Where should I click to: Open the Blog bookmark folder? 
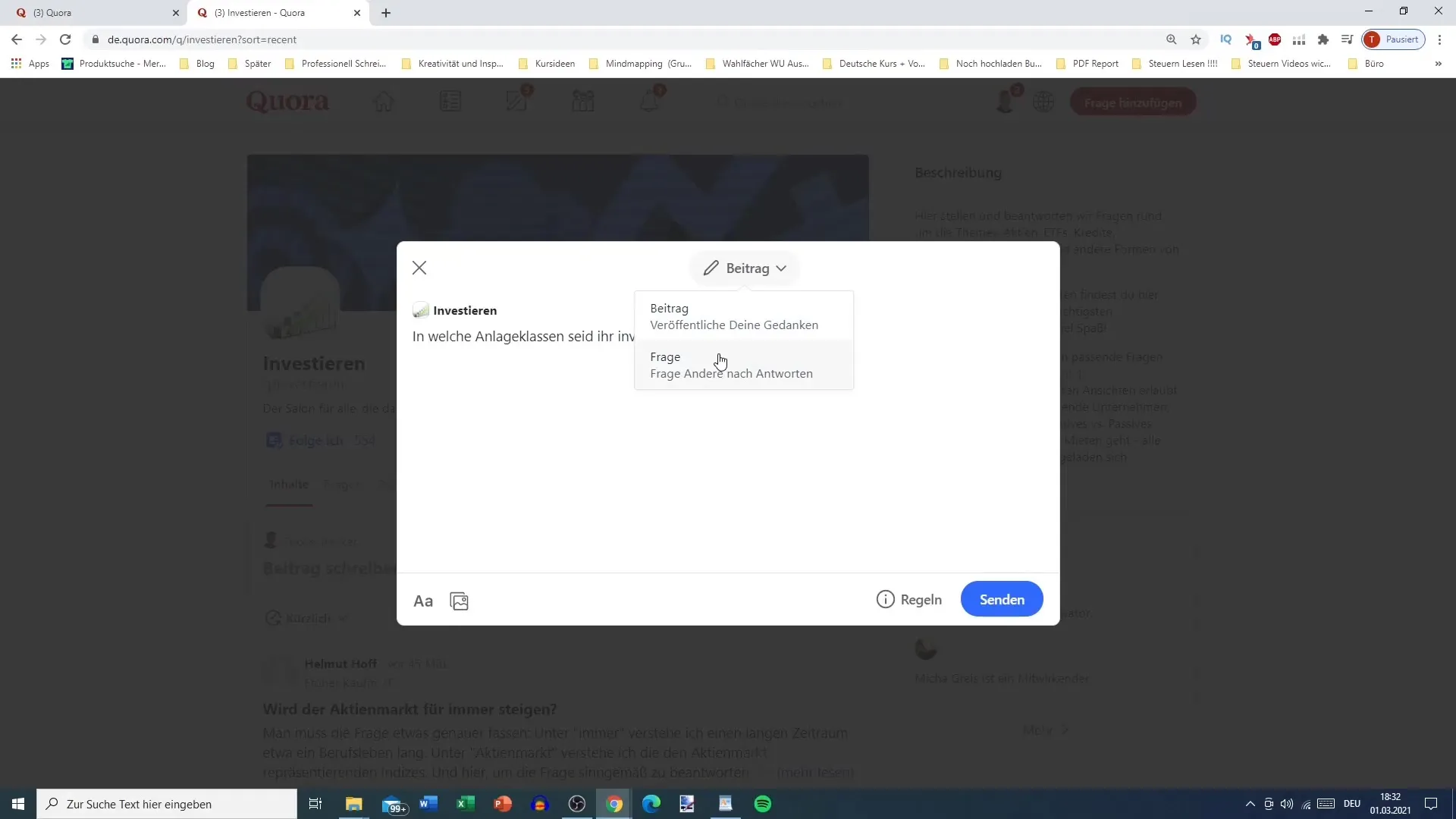tap(197, 64)
